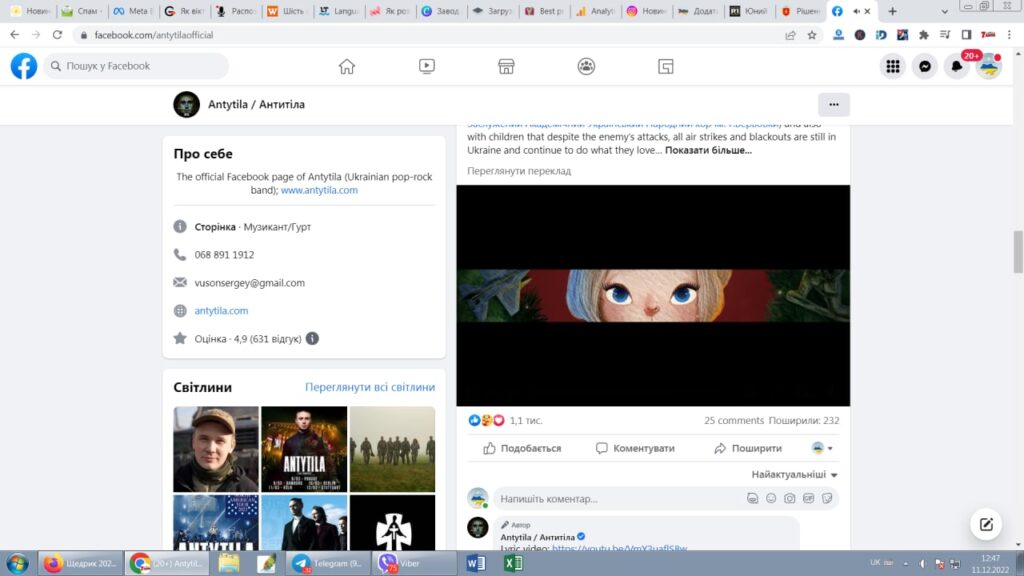Open the page three-dots options menu

coord(833,104)
